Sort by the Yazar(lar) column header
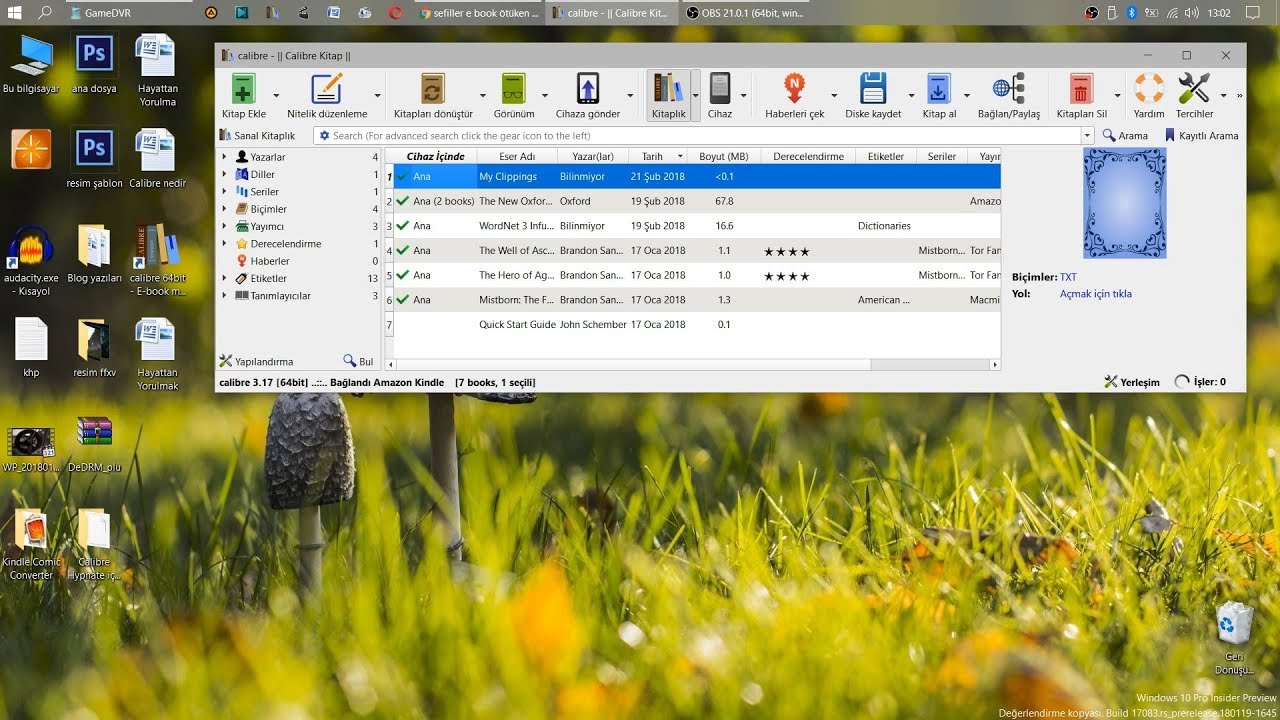The image size is (1280, 720). [593, 156]
